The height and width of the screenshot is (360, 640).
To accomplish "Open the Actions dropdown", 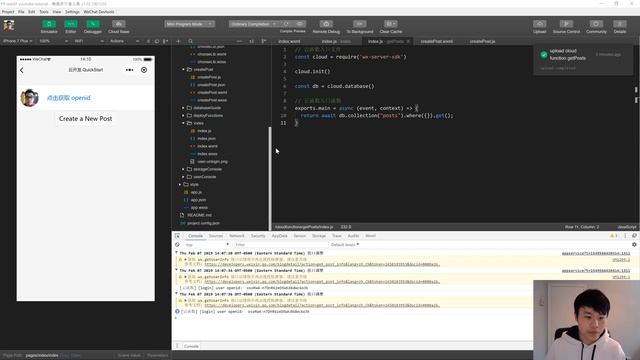I will (x=124, y=41).
